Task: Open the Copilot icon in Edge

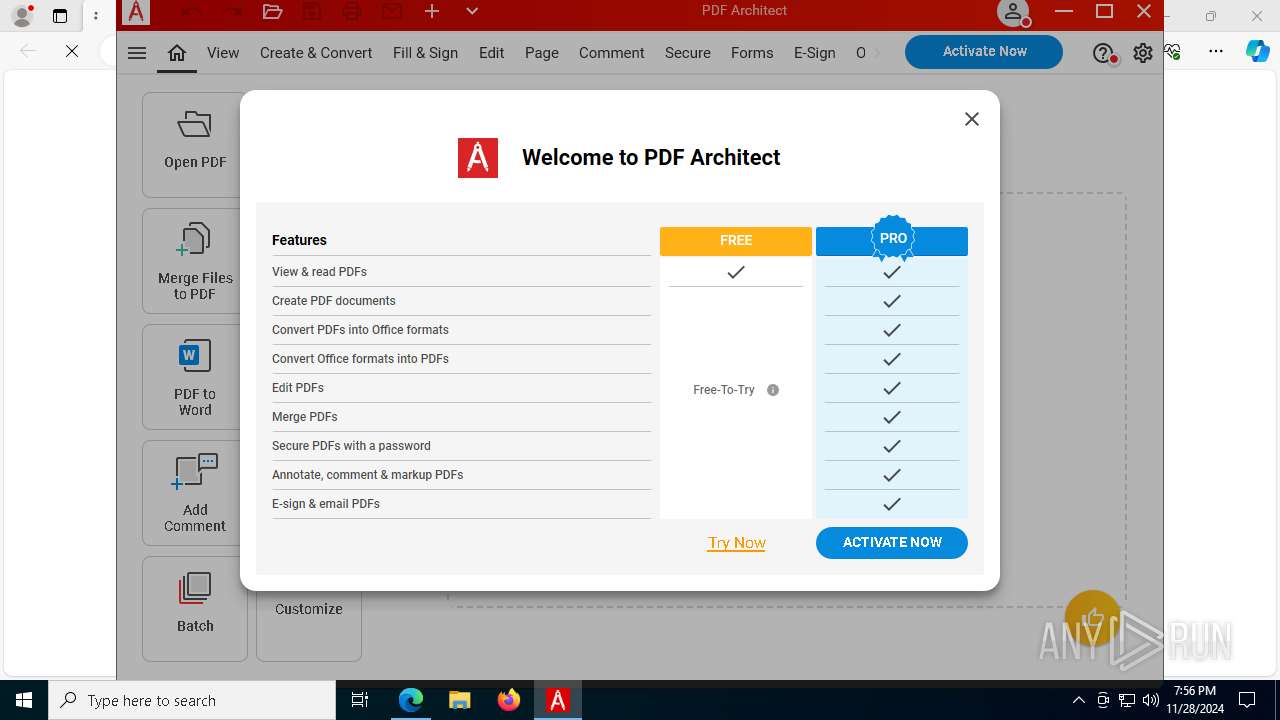Action: click(1258, 51)
